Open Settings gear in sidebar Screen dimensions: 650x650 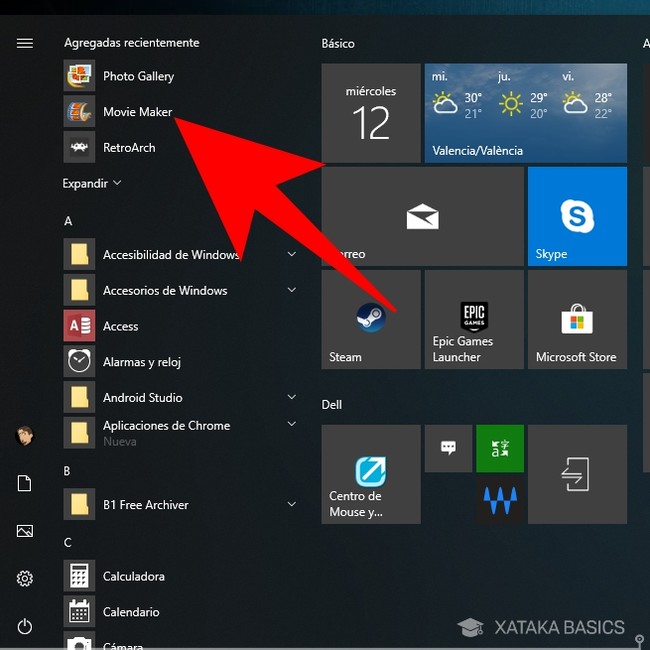[x=25, y=579]
